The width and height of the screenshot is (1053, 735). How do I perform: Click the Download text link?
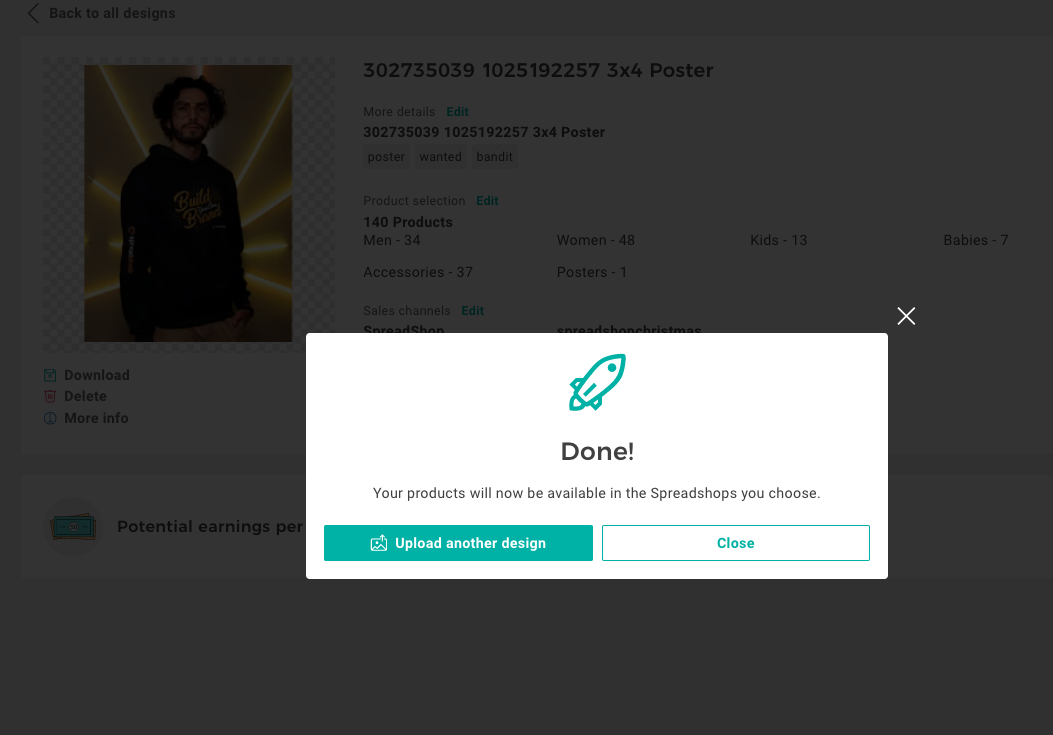click(97, 375)
